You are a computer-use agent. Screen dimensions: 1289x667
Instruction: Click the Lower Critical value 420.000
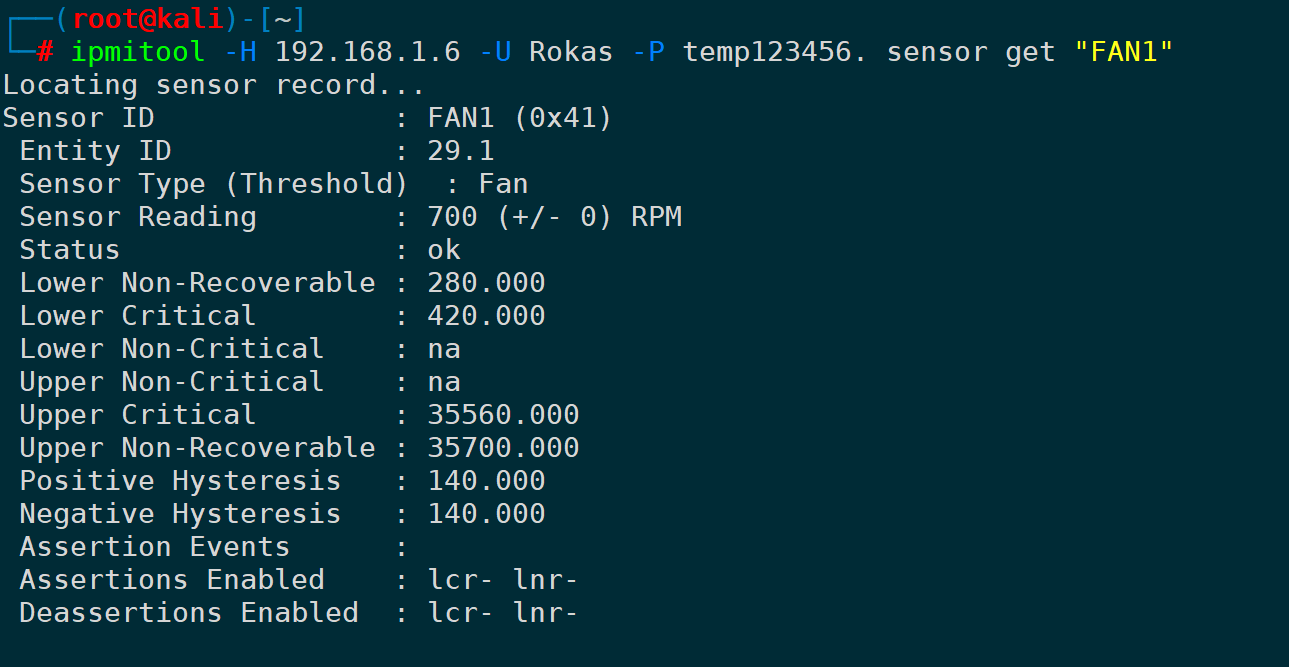point(486,316)
